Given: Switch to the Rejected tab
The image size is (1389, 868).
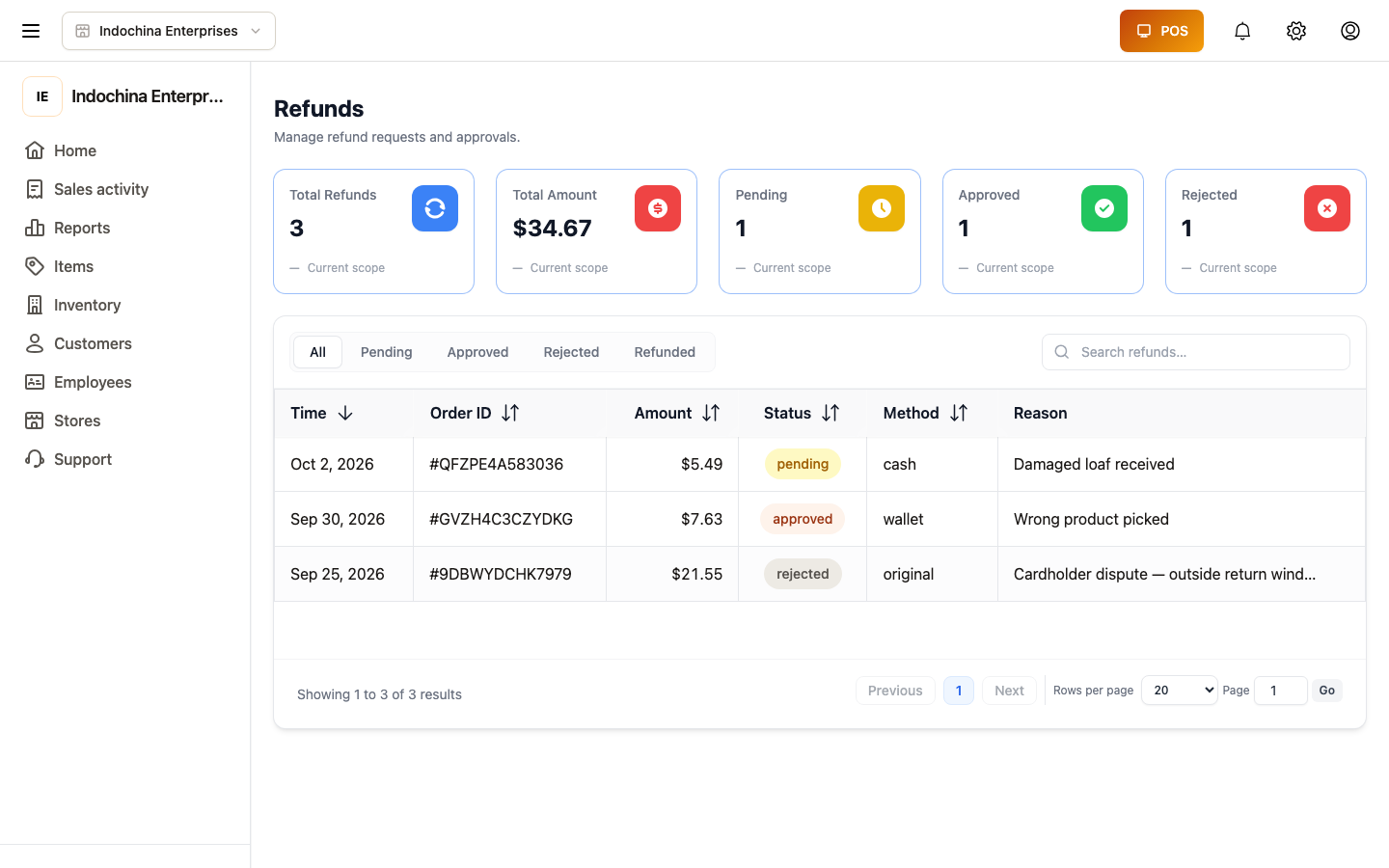Looking at the screenshot, I should coord(571,352).
